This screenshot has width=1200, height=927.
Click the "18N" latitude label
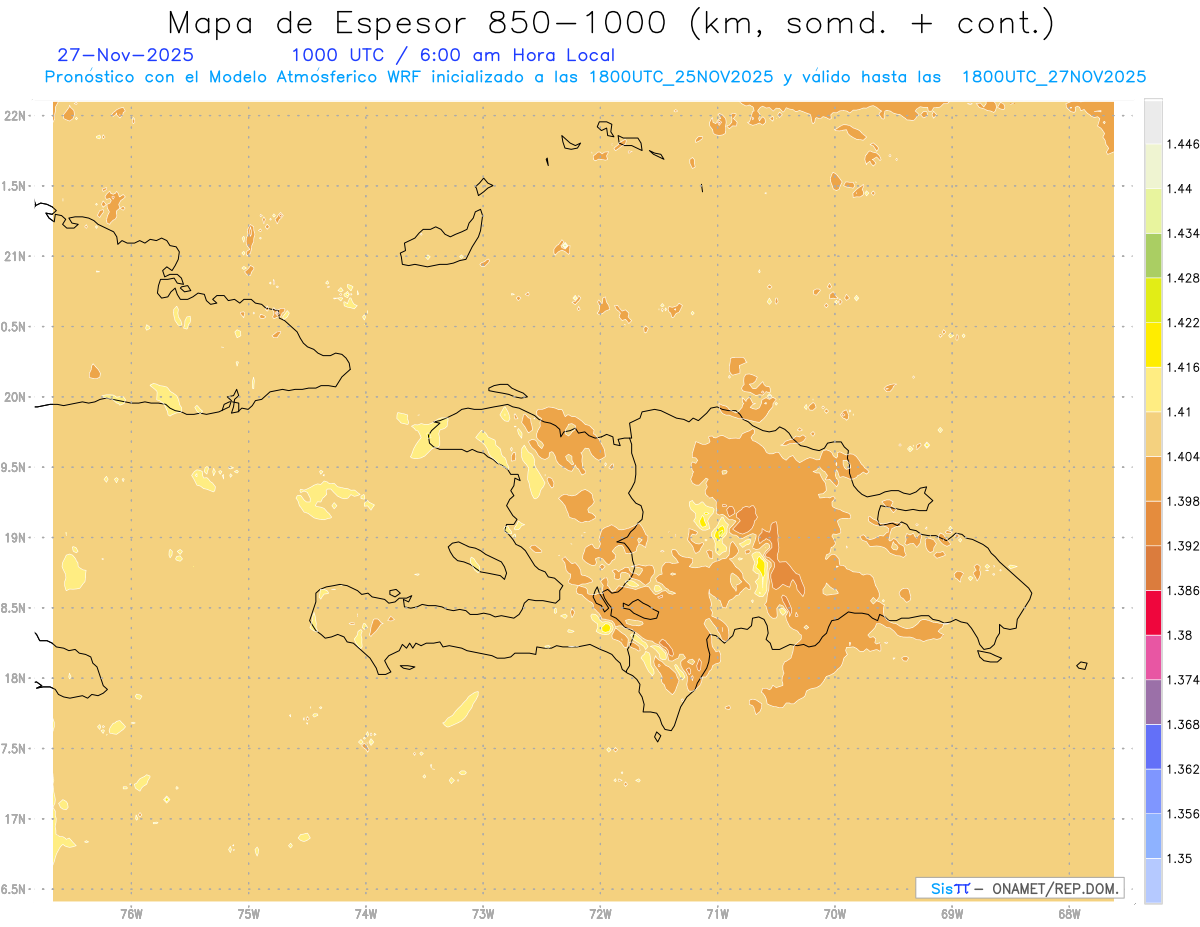(x=15, y=678)
